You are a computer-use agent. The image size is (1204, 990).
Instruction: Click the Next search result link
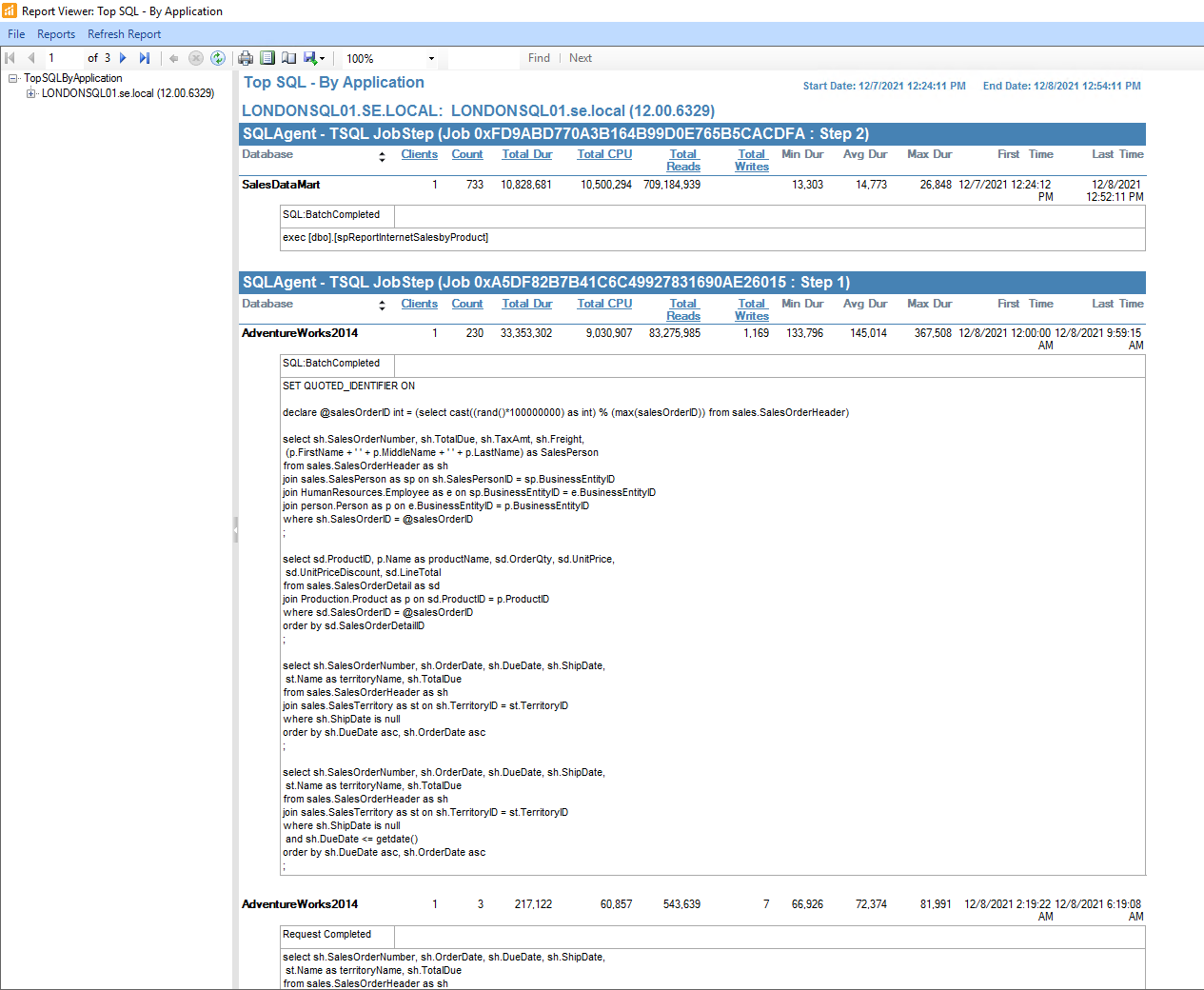(x=581, y=58)
